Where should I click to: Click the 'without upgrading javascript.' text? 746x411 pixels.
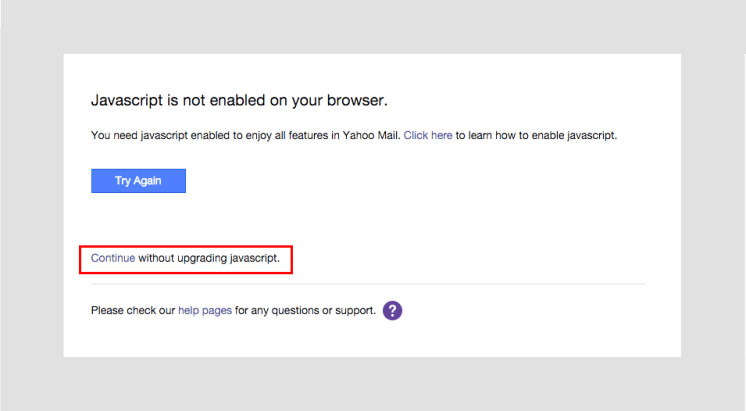[x=215, y=258]
